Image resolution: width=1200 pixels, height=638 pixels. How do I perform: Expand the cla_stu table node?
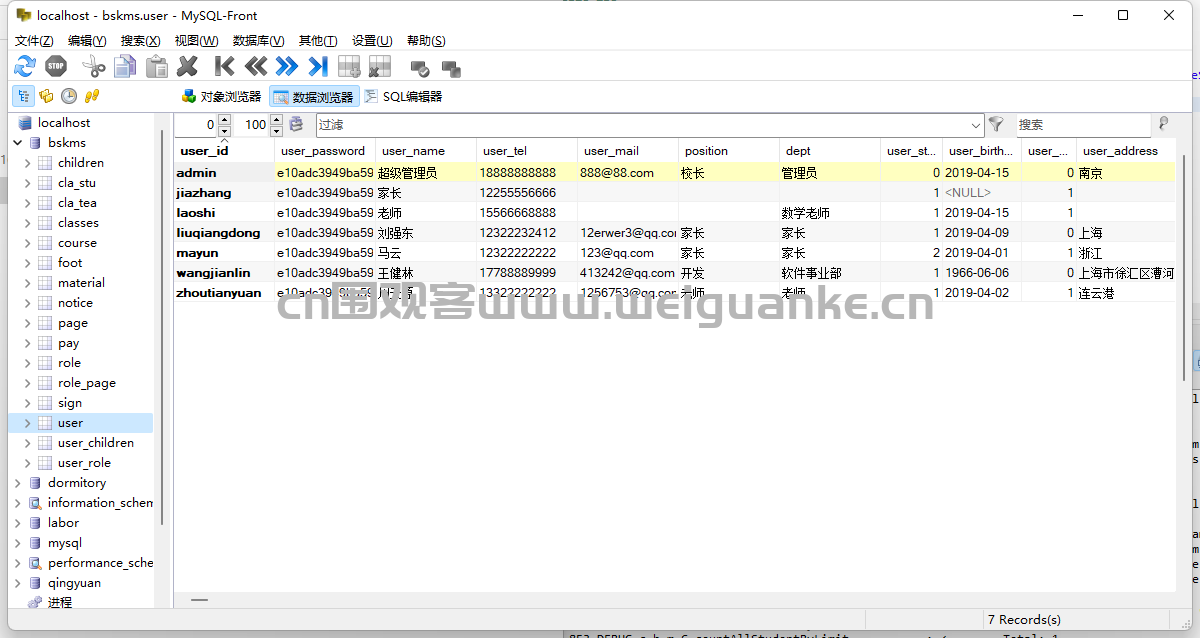point(27,183)
